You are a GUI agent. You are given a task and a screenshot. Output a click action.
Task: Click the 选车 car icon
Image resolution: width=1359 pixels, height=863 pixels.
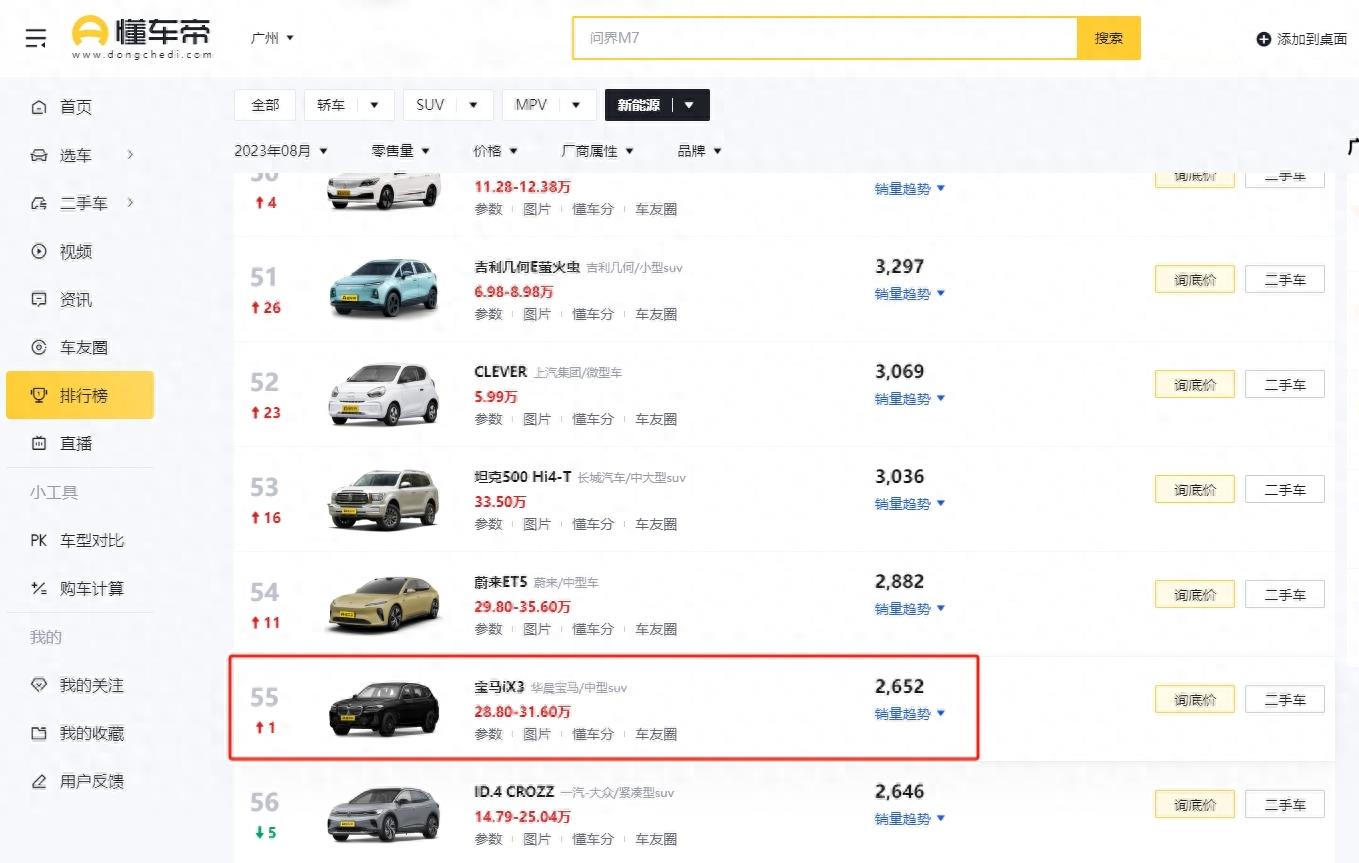pyautogui.click(x=39, y=155)
